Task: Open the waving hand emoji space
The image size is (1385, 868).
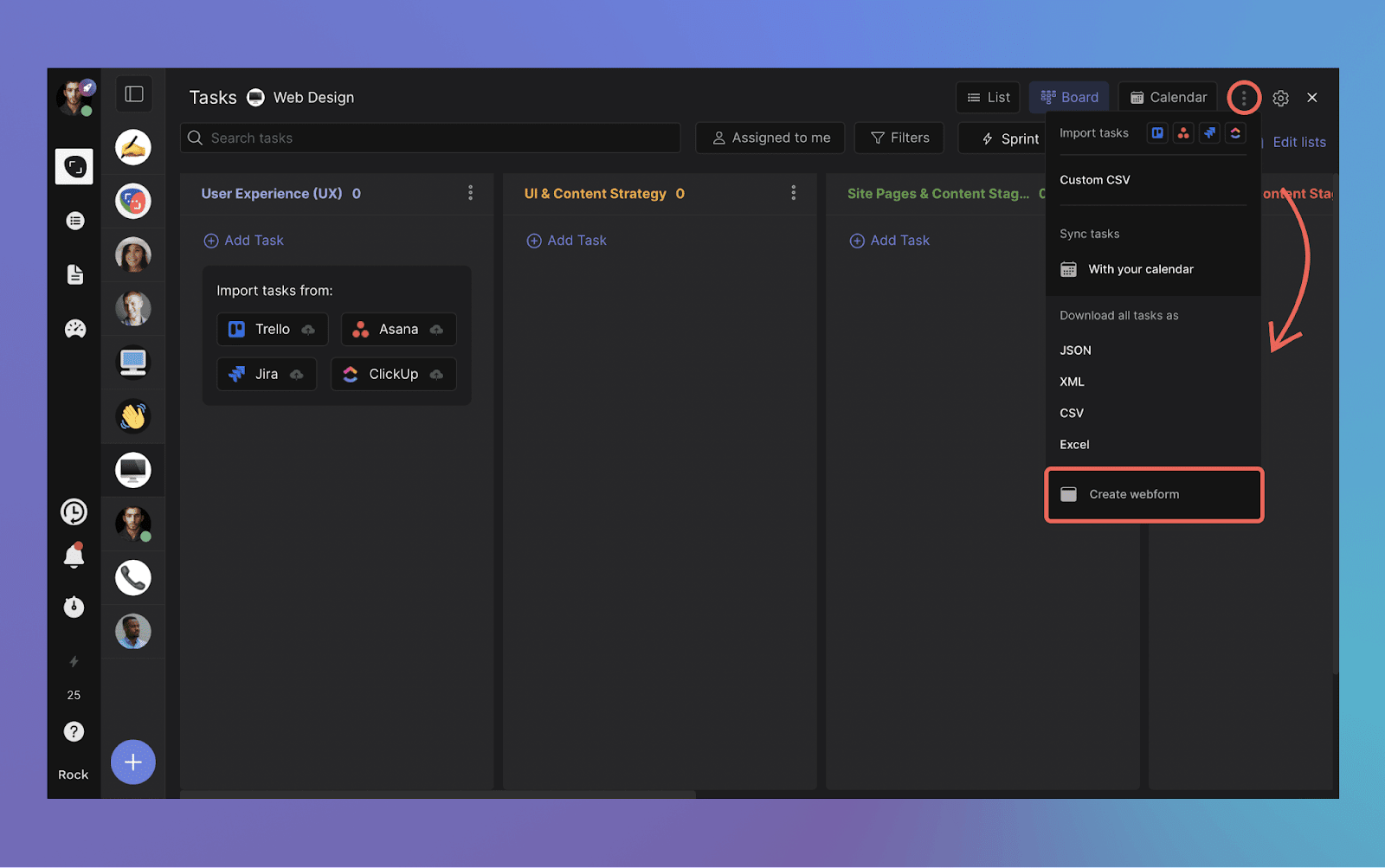Action: point(133,416)
